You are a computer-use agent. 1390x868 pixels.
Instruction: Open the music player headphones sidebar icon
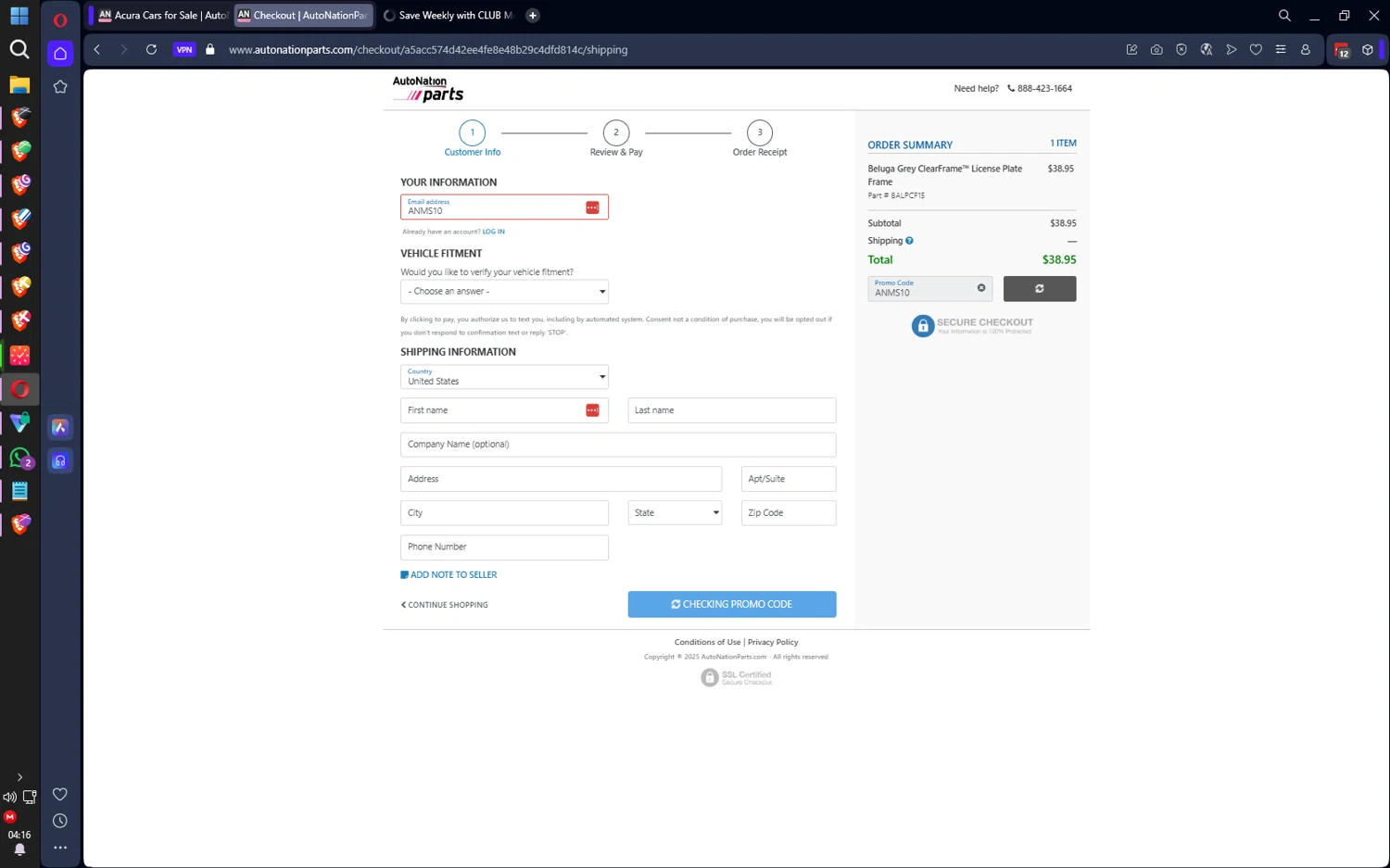point(60,461)
